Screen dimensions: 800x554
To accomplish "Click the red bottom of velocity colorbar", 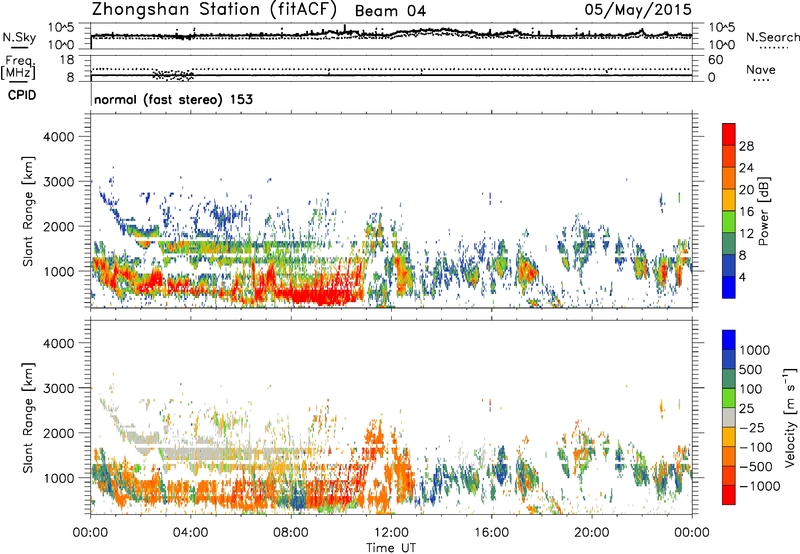I will pyautogui.click(x=729, y=494).
